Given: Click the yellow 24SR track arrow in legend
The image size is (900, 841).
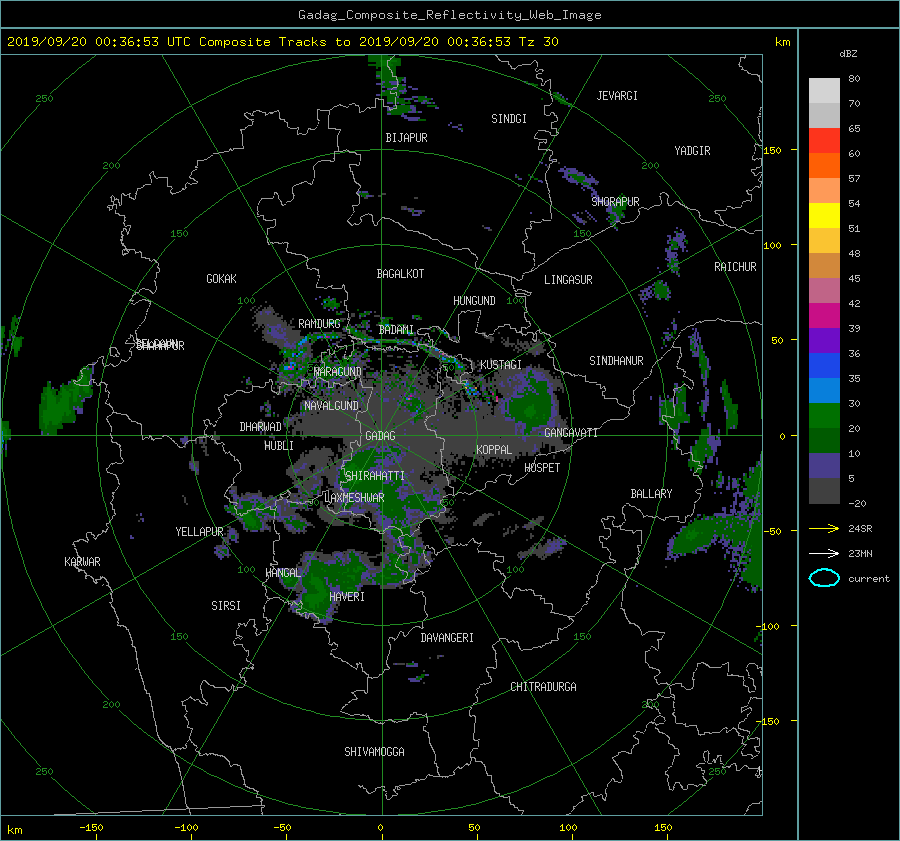Looking at the screenshot, I should (x=824, y=528).
